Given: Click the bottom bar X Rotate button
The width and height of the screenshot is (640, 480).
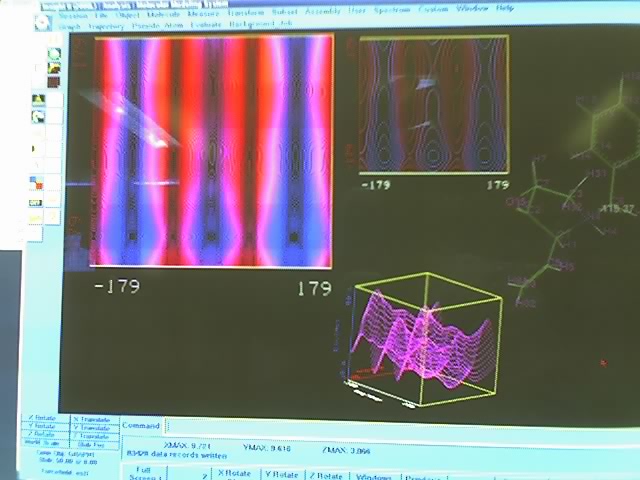Looking at the screenshot, I should tap(236, 473).
